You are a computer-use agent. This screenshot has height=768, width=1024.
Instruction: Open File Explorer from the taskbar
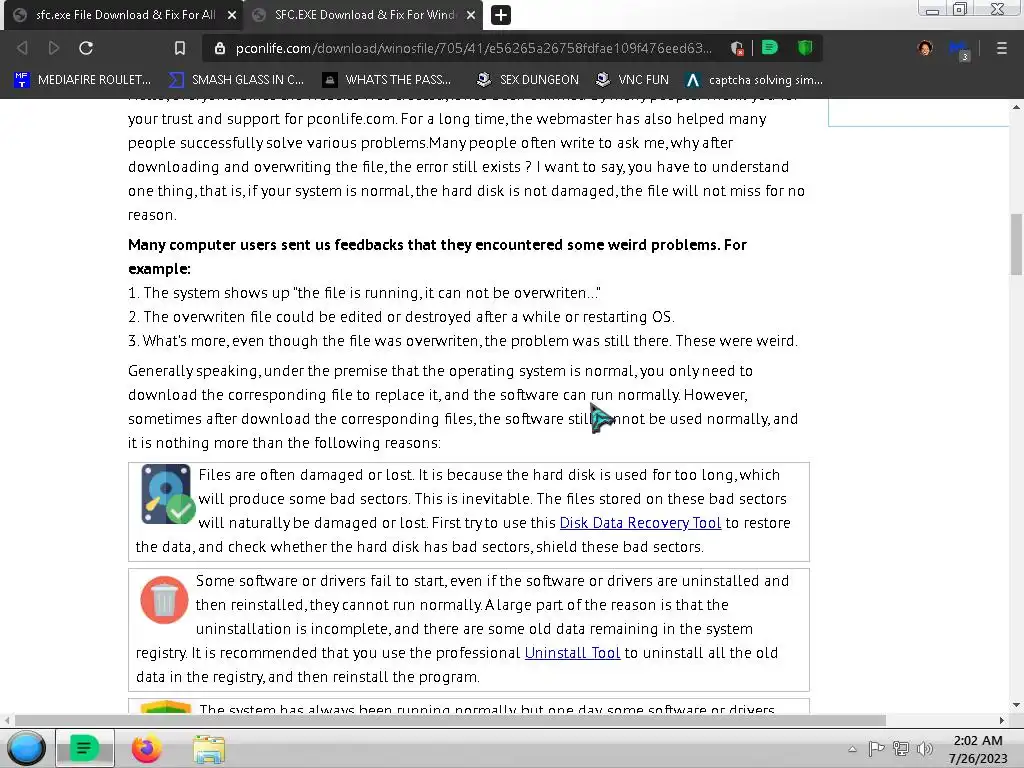click(x=209, y=748)
